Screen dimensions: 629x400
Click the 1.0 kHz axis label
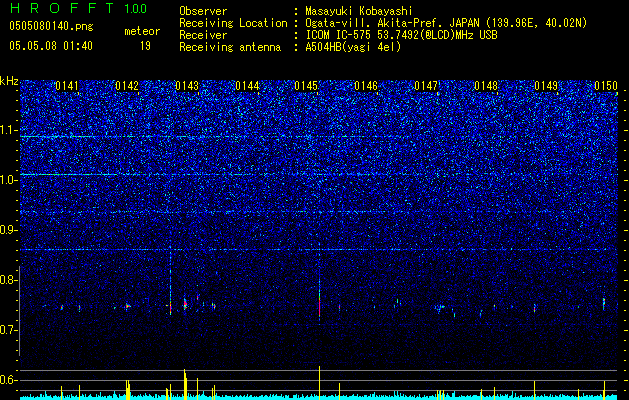pyautogui.click(x=9, y=180)
